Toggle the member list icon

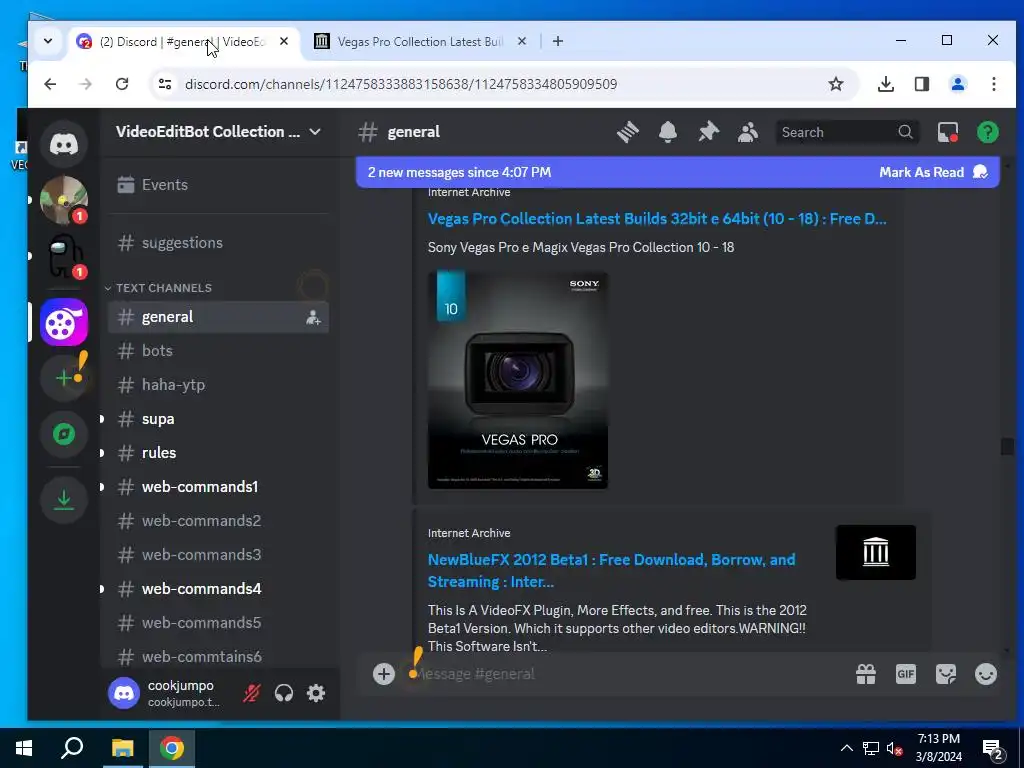click(748, 132)
